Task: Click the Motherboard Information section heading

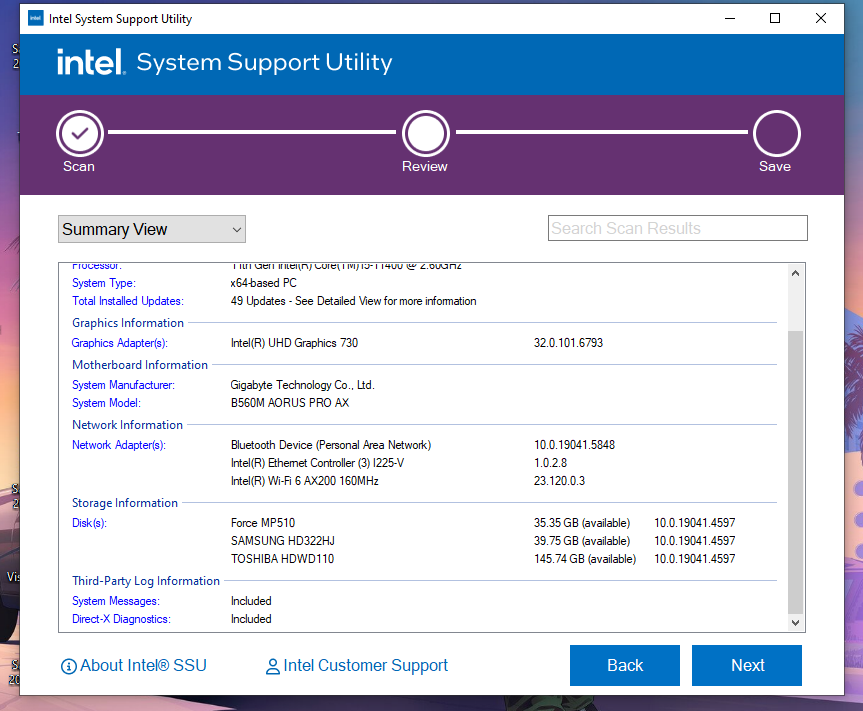Action: [140, 365]
